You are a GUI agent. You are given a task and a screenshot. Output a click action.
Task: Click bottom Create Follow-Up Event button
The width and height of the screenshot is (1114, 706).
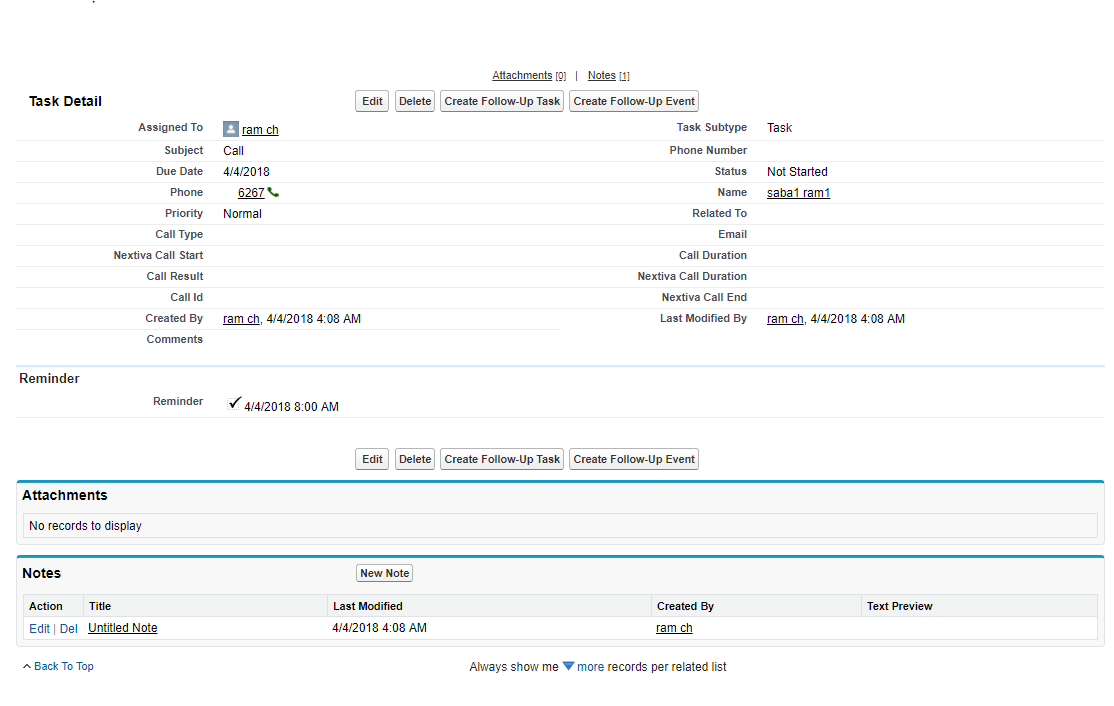pyautogui.click(x=634, y=459)
